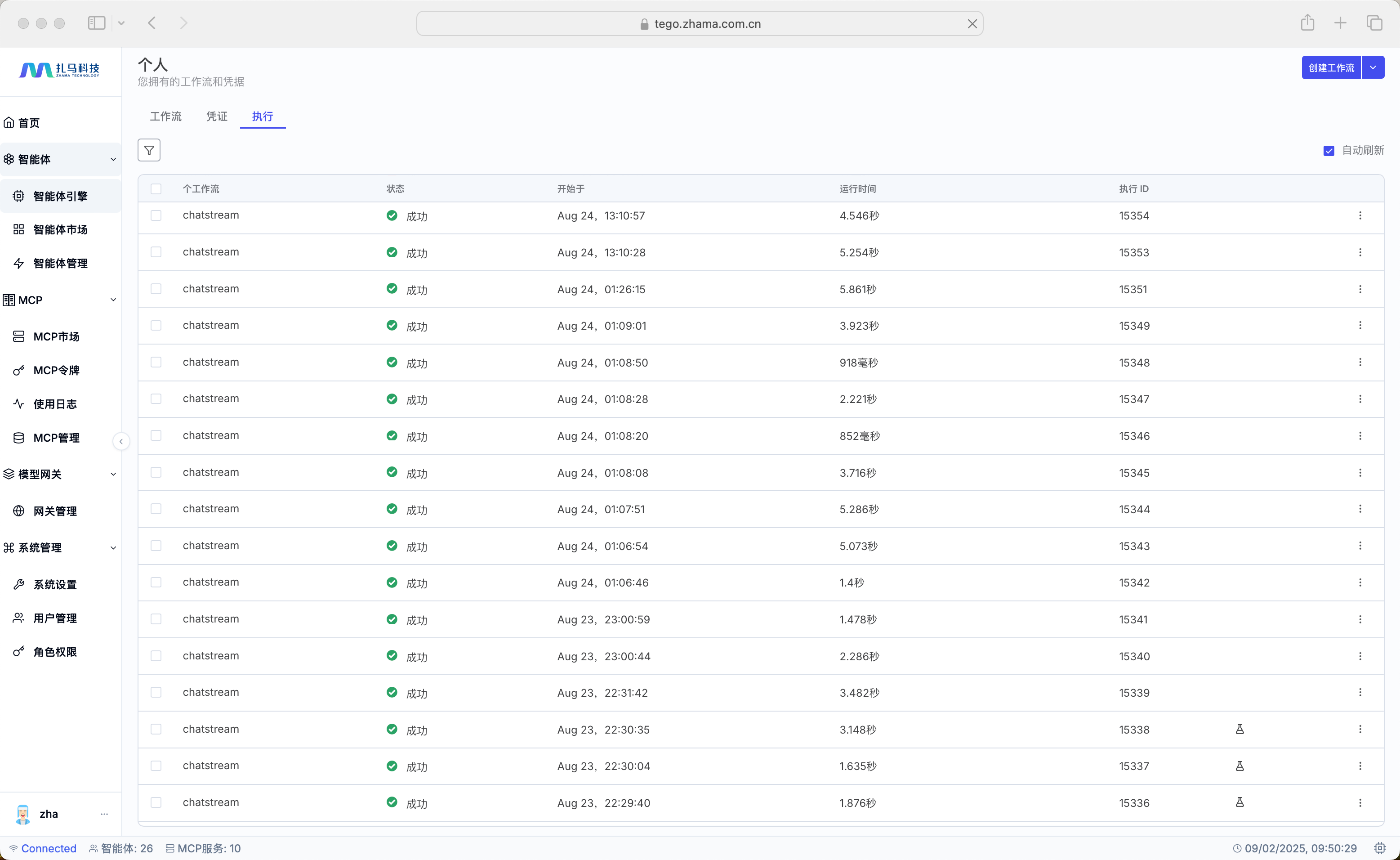Switch to the 工作流 tab
1400x860 pixels.
point(165,116)
